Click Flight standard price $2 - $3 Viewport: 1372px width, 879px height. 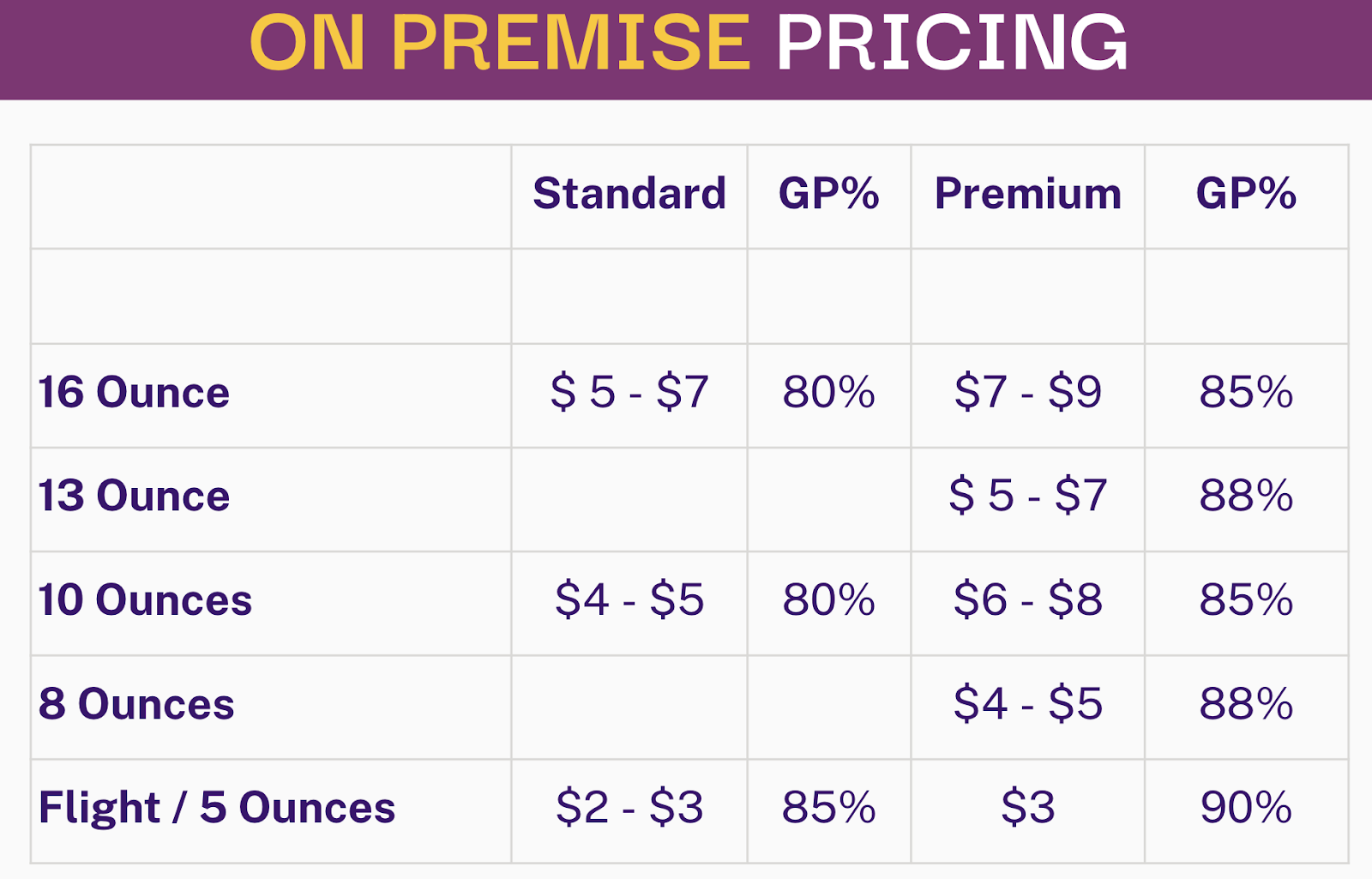coord(629,809)
